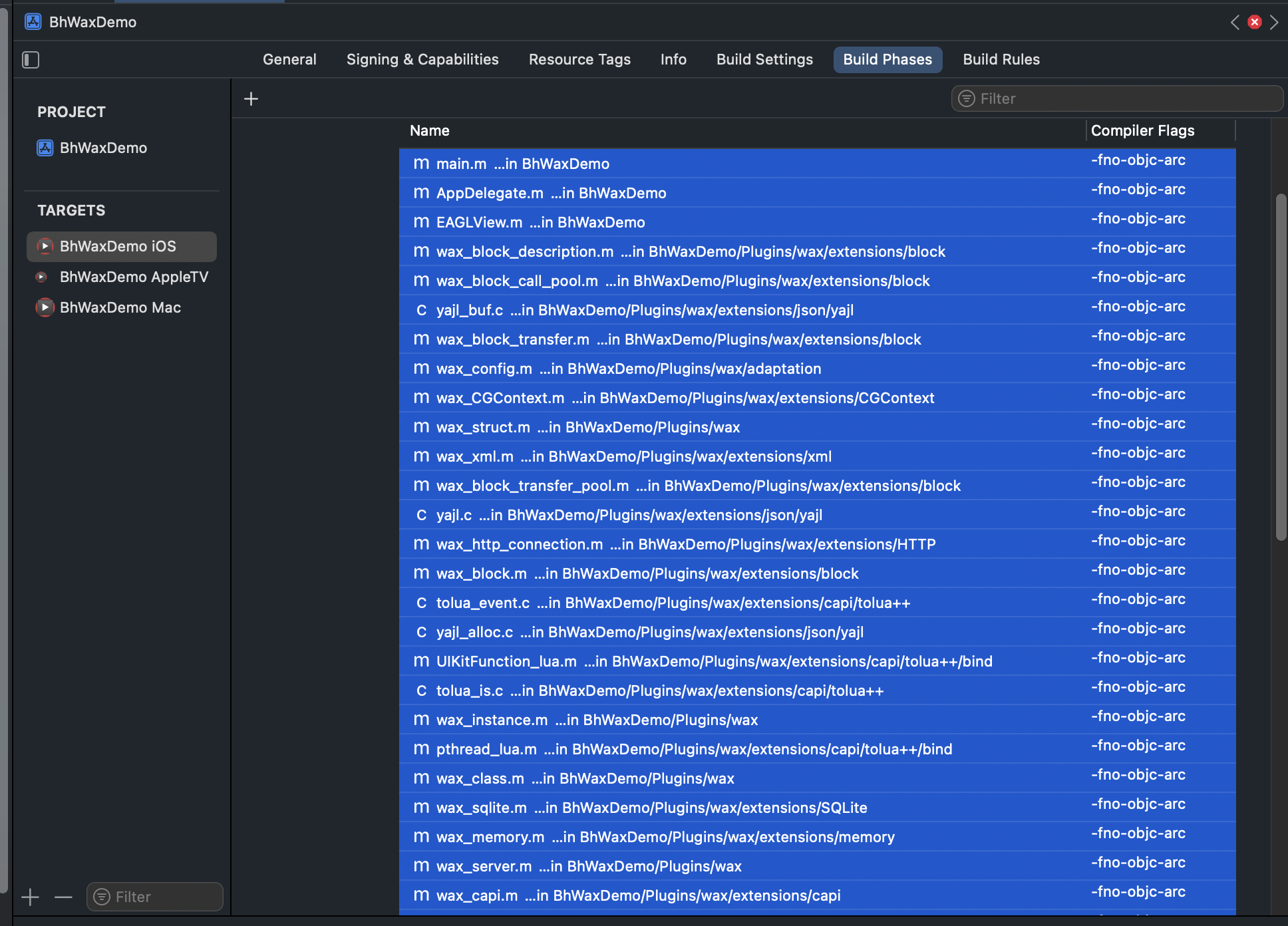Click the filter icon in the targets filter field
Screen dimensions: 1288x926
pos(102,897)
